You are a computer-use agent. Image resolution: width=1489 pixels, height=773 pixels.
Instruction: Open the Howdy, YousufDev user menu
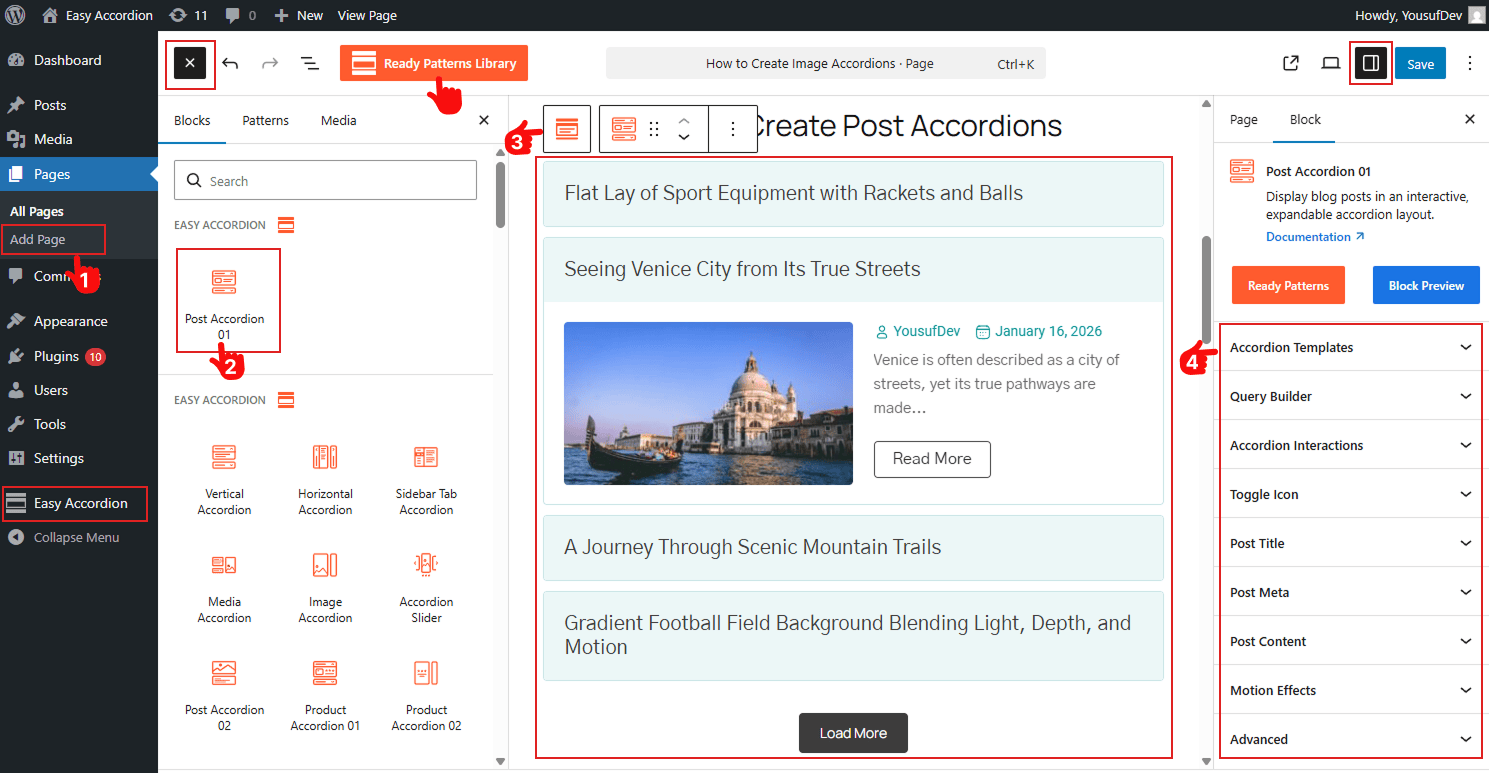[1420, 15]
